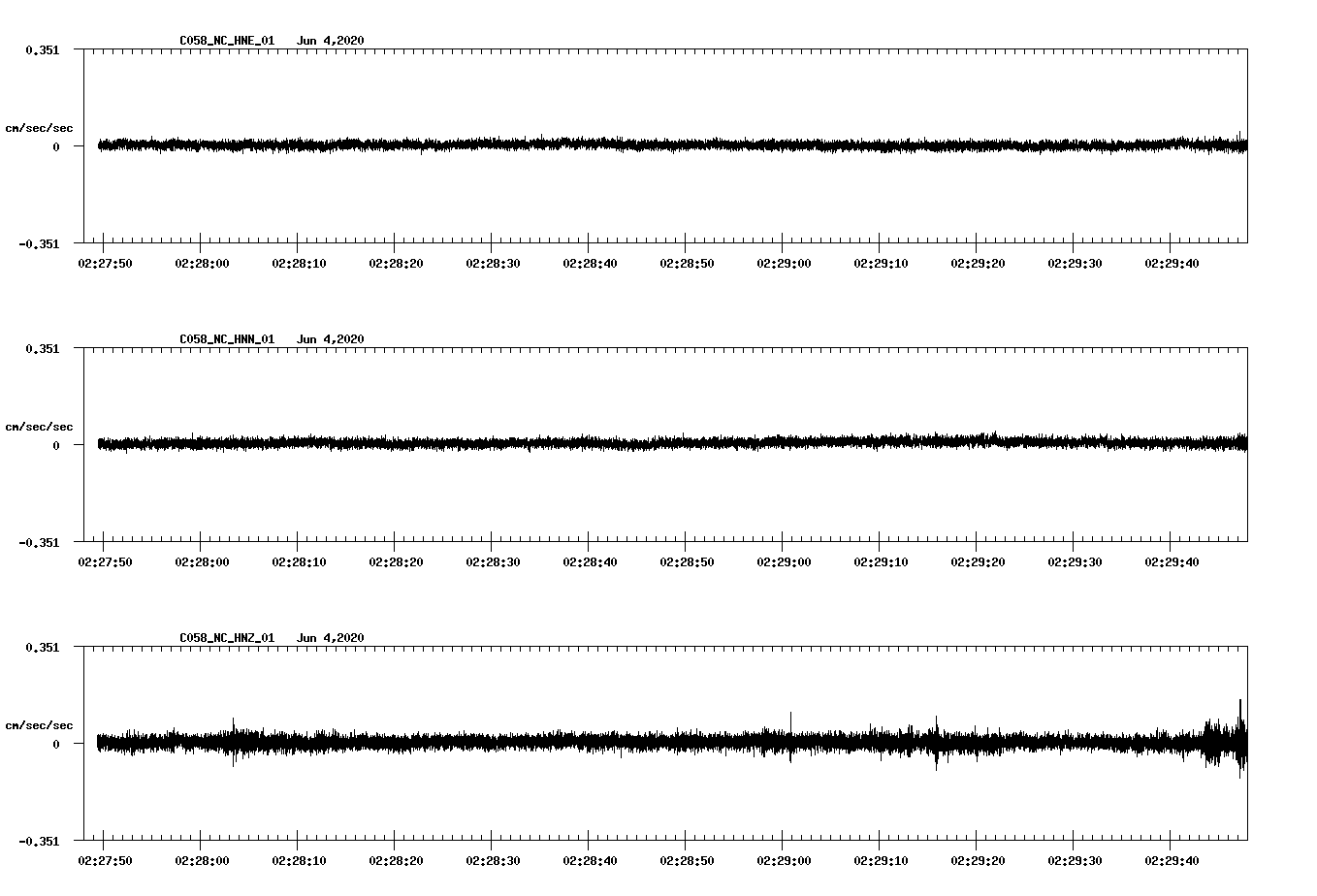Screen dimensions: 1317x896
Task: Click the 02:29:00 time label under HNE plot
Action: pyautogui.click(x=784, y=264)
